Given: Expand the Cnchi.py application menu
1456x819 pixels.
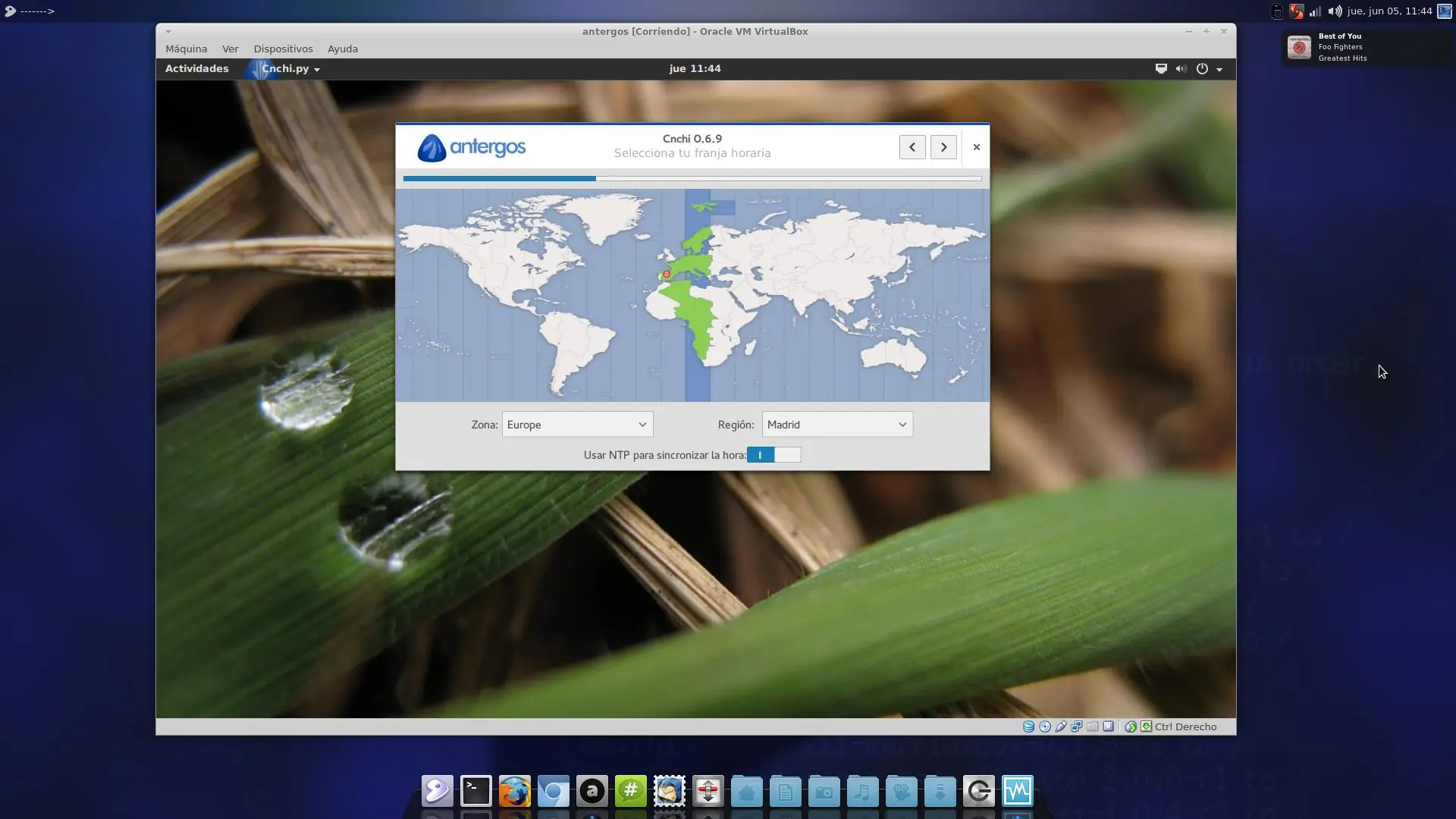Looking at the screenshot, I should tap(290, 68).
